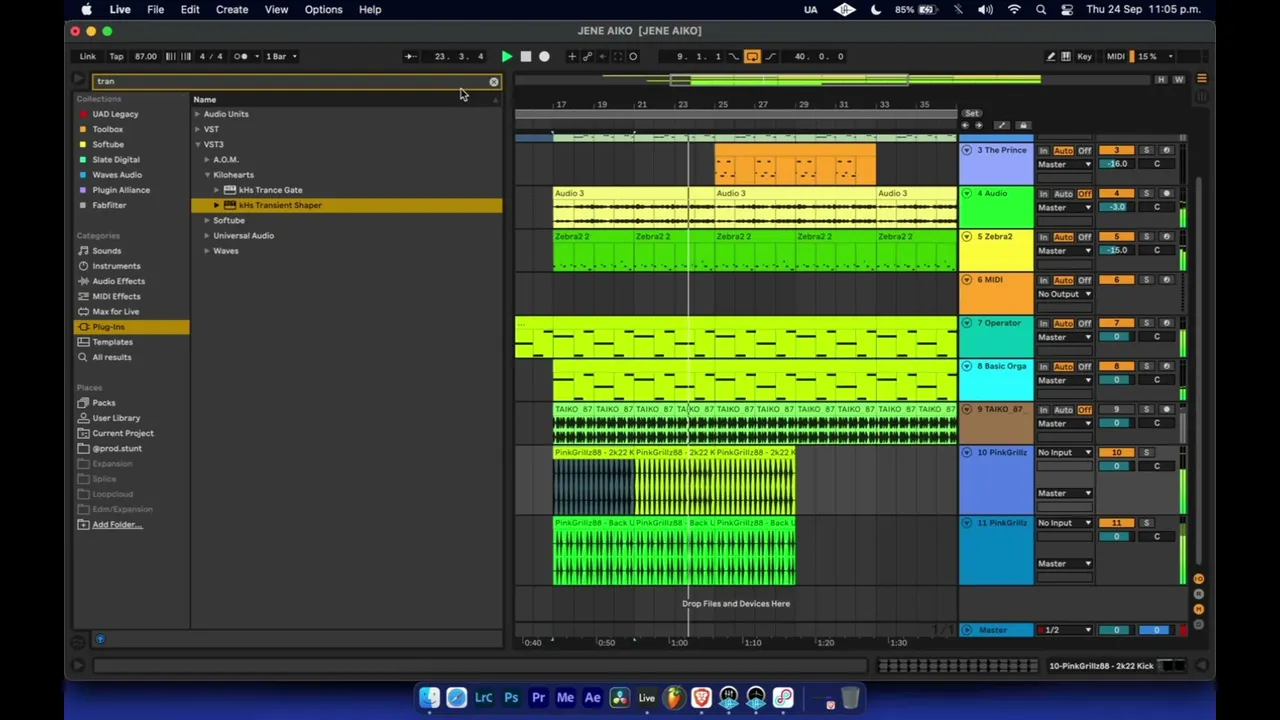Open Finder from the dock
Image resolution: width=1280 pixels, height=720 pixels.
[x=429, y=698]
